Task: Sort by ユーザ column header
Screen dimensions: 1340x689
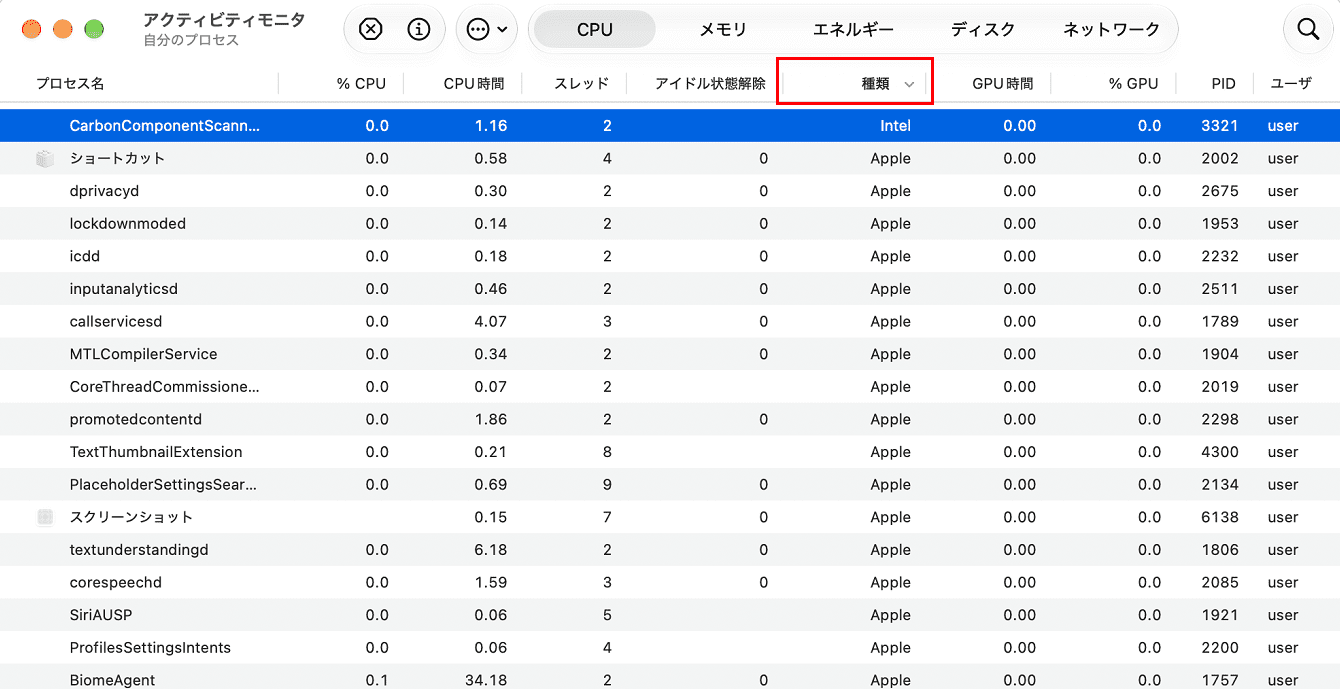Action: [1291, 84]
